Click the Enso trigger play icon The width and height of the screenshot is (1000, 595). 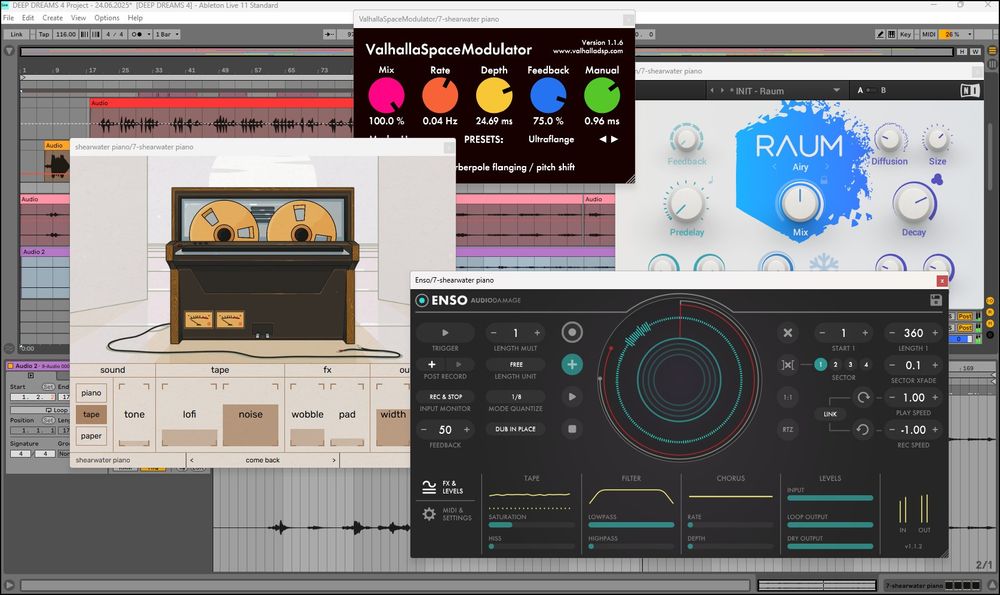pyautogui.click(x=445, y=332)
